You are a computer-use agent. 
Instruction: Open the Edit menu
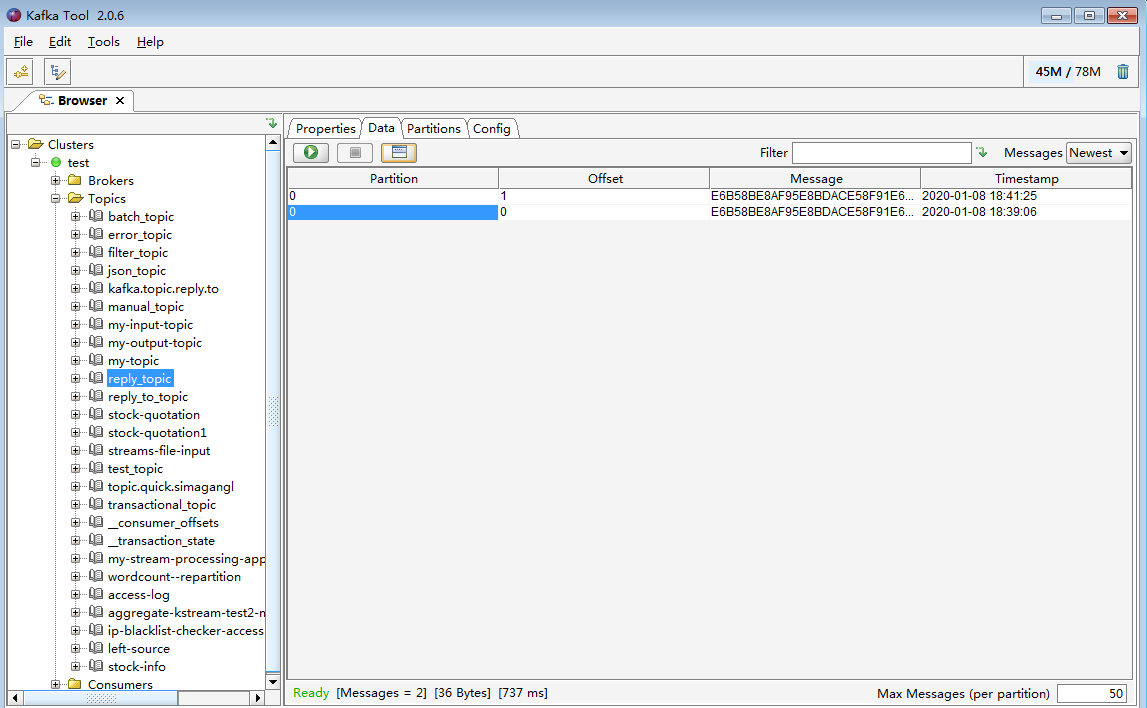pos(60,42)
